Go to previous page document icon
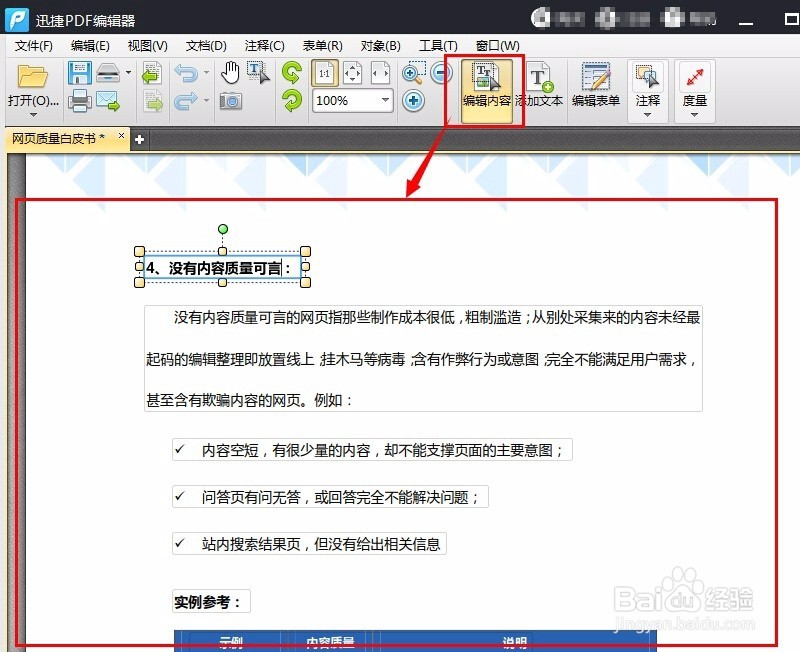This screenshot has width=800, height=652. pos(152,73)
